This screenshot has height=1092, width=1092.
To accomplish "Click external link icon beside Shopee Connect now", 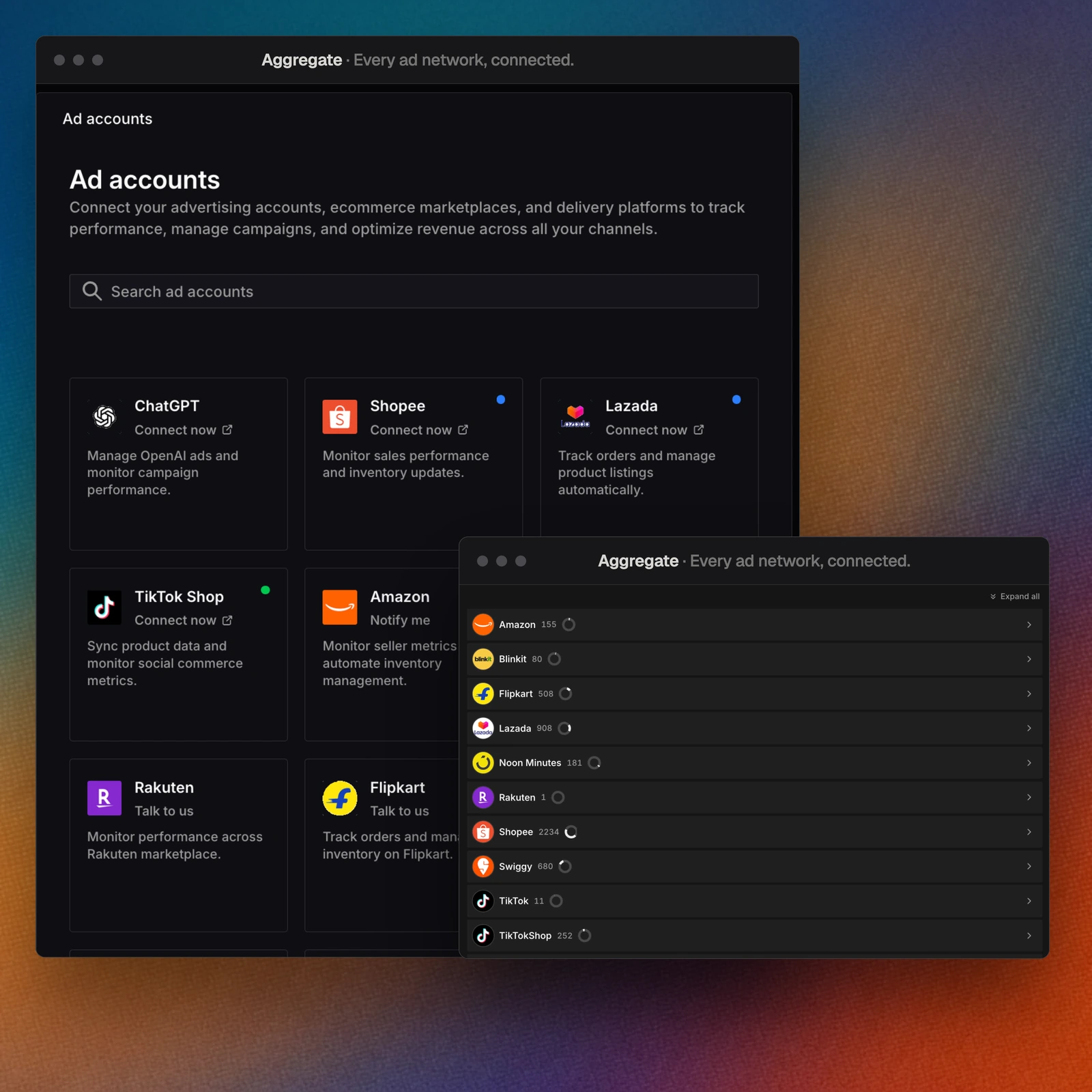I will (463, 430).
